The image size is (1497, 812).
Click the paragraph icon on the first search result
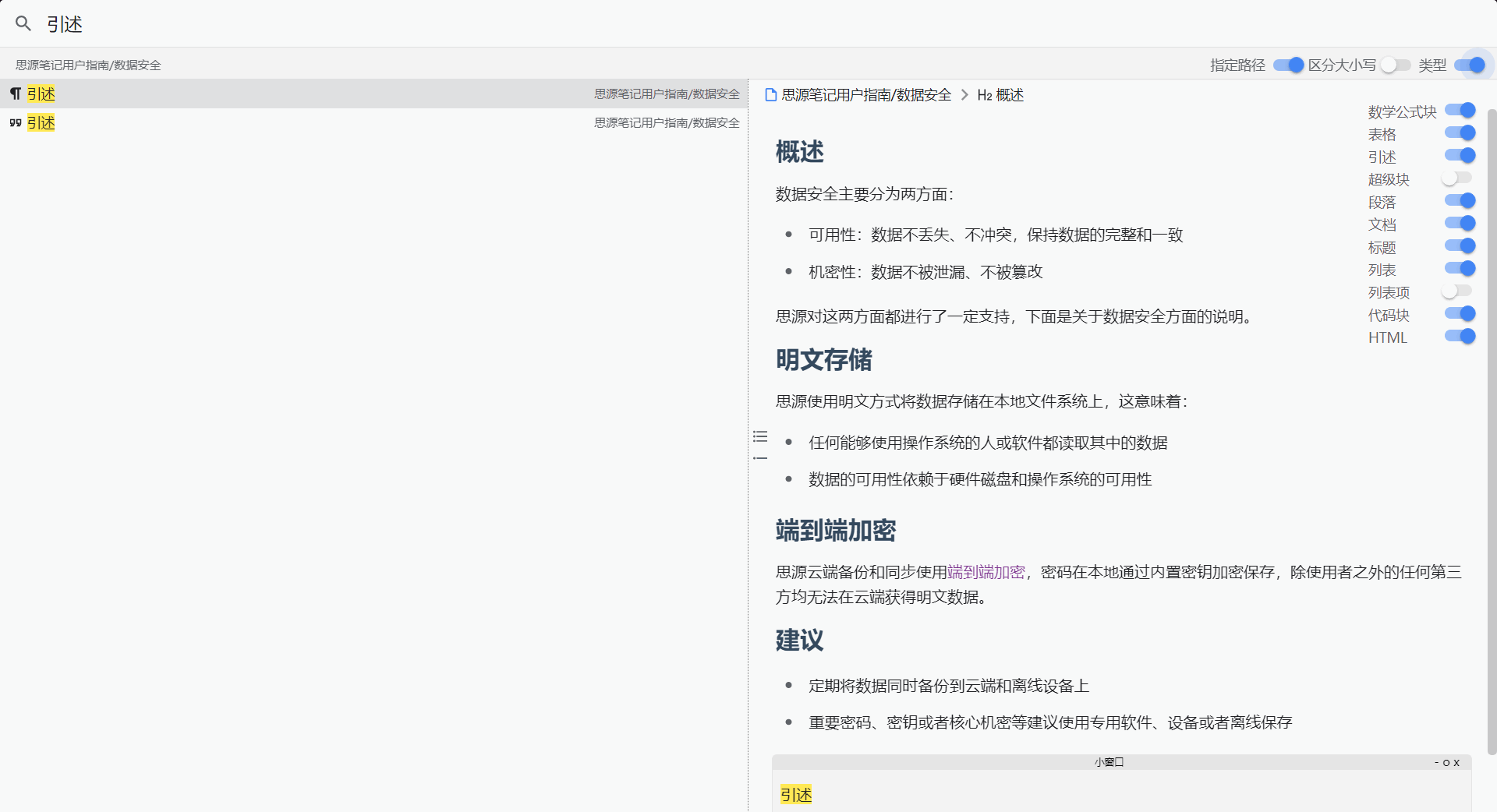point(15,94)
